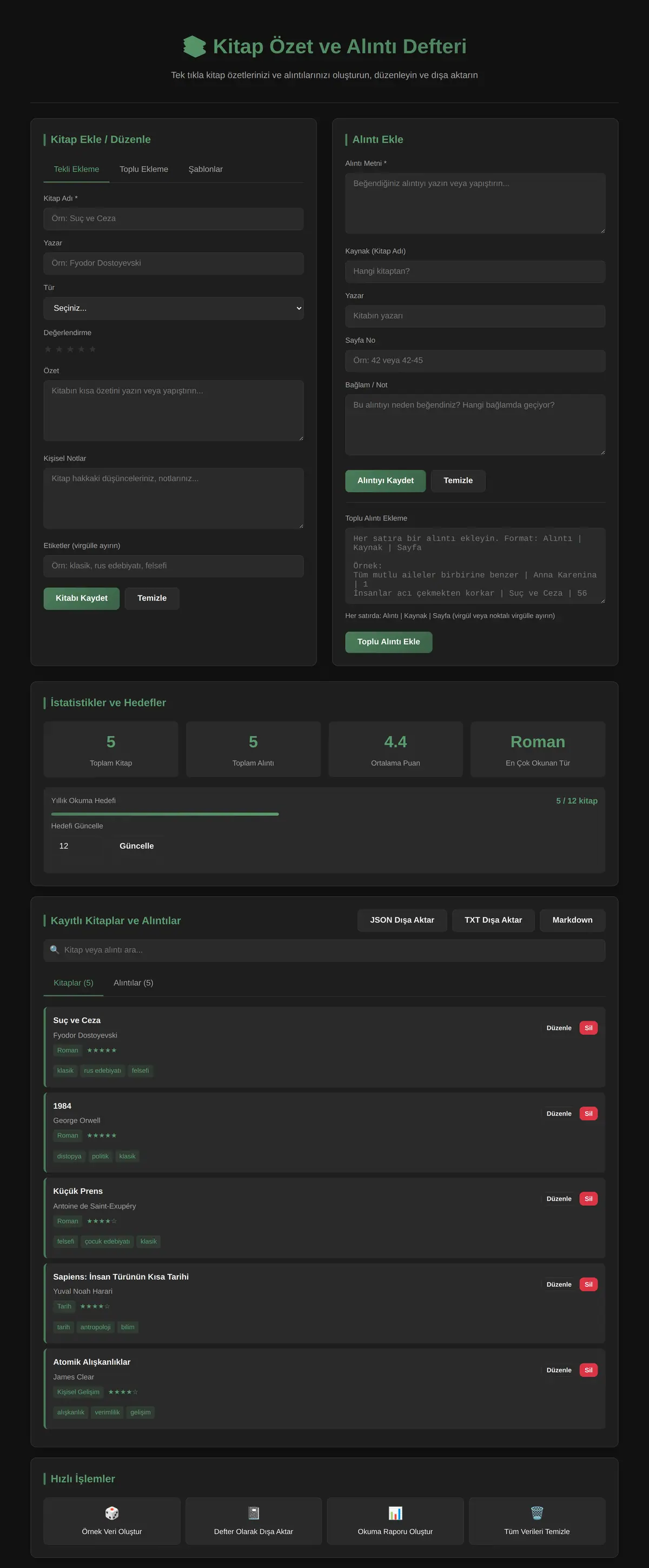
Task: Edit the Suç ve Ceza book
Action: coord(559,1028)
